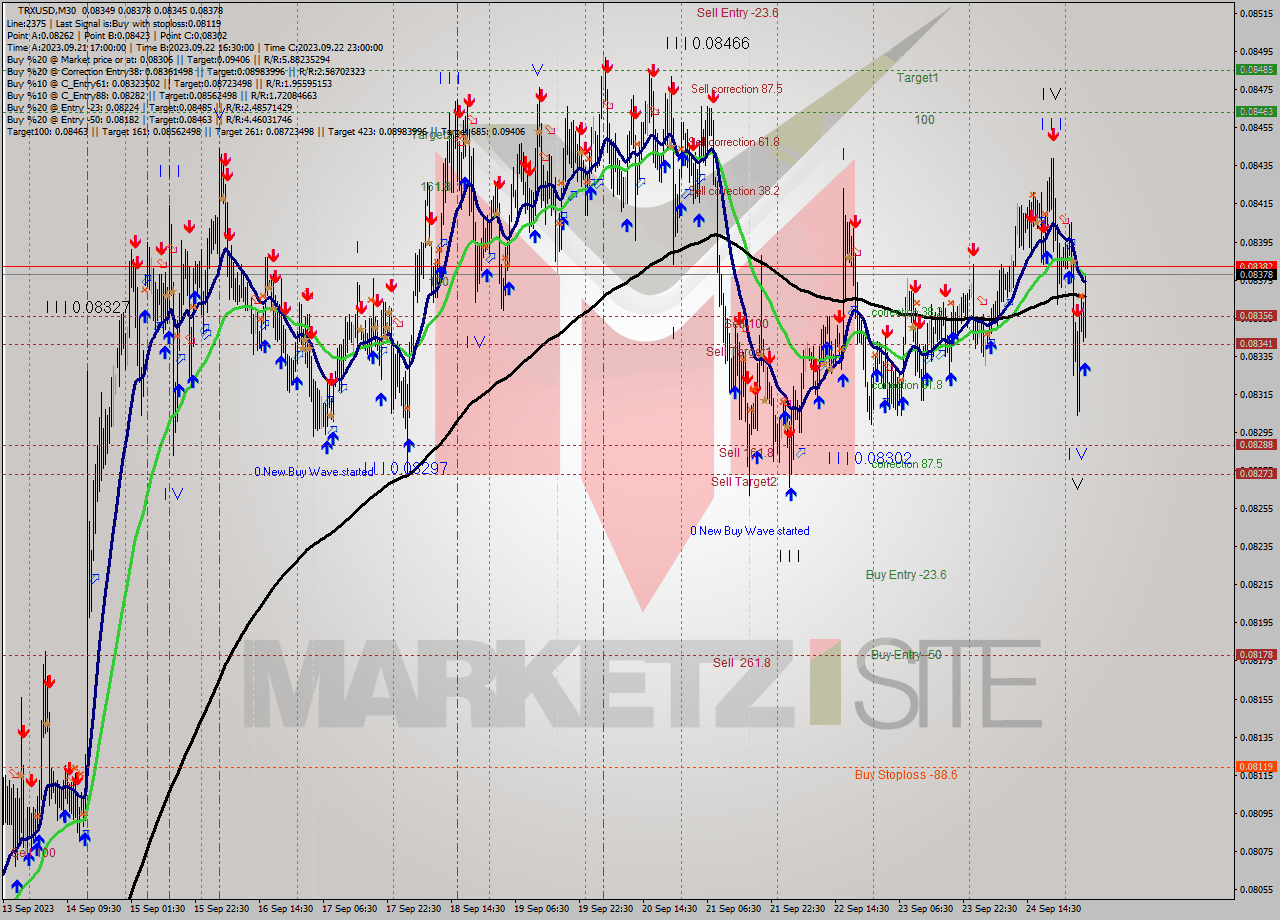Viewport: 1280px width, 920px height.
Task: Select the red 0.08288 price tag
Action: (1255, 445)
